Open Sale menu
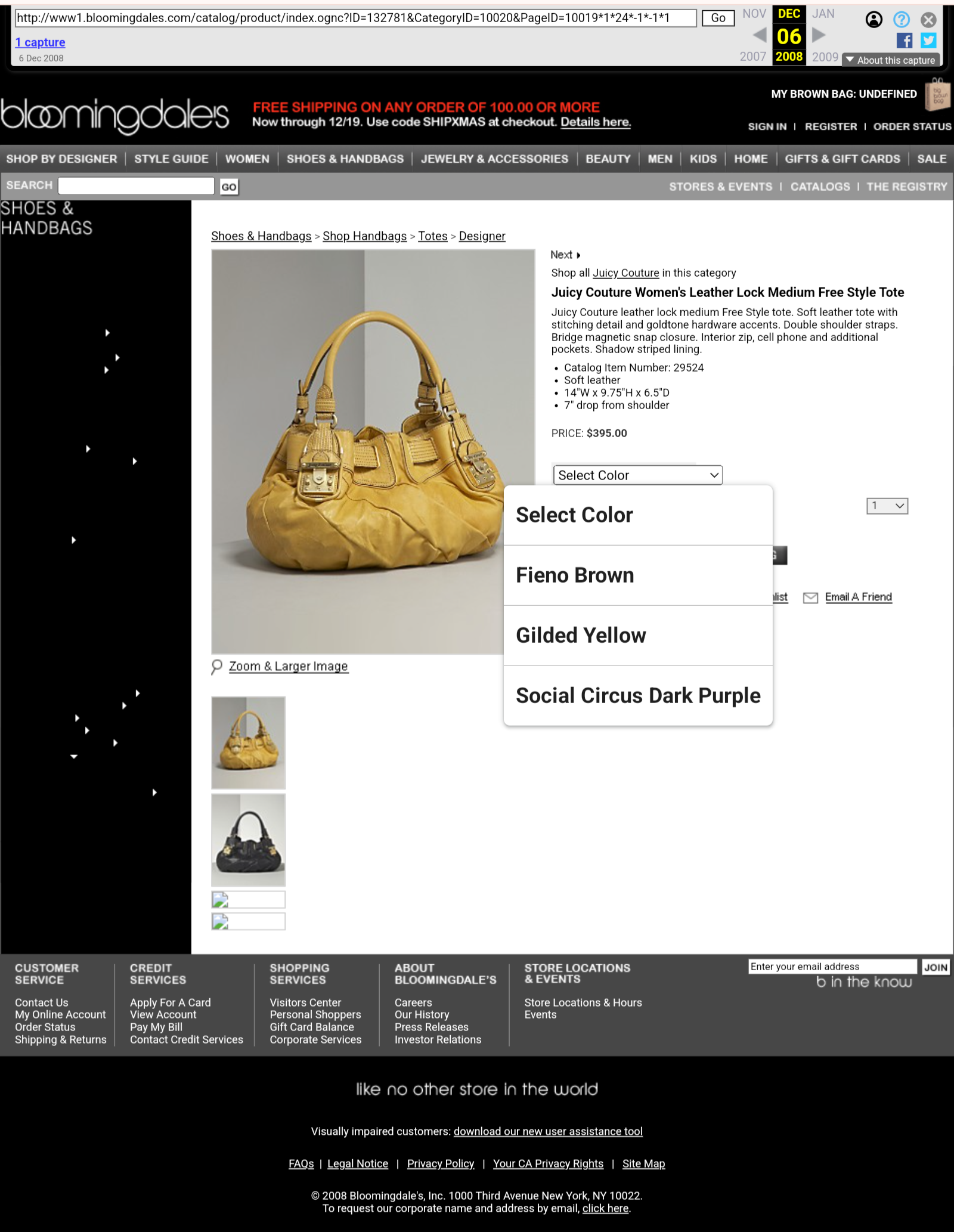 click(x=931, y=159)
